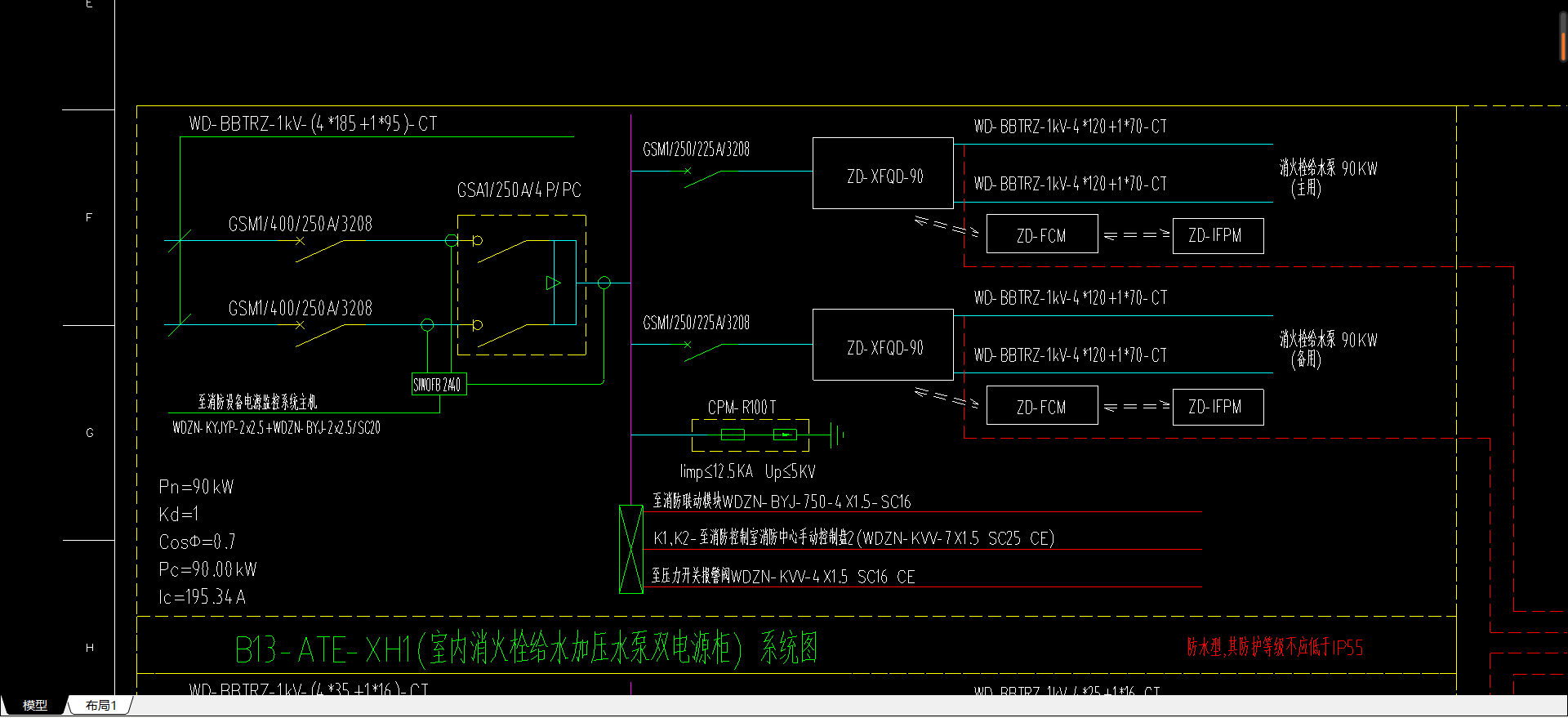Viewport: 1568px width, 718px height.
Task: Select the parameter Kd=1
Action: point(179,515)
